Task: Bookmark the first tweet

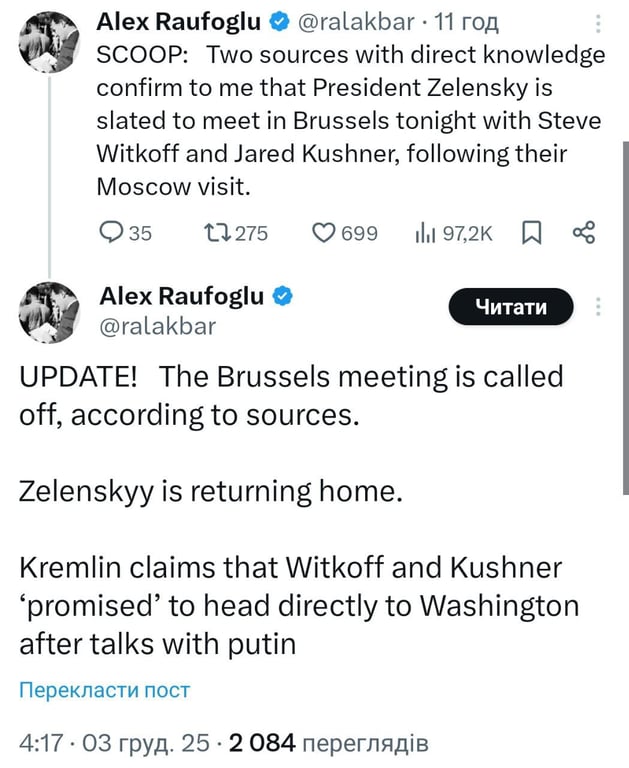Action: click(532, 233)
